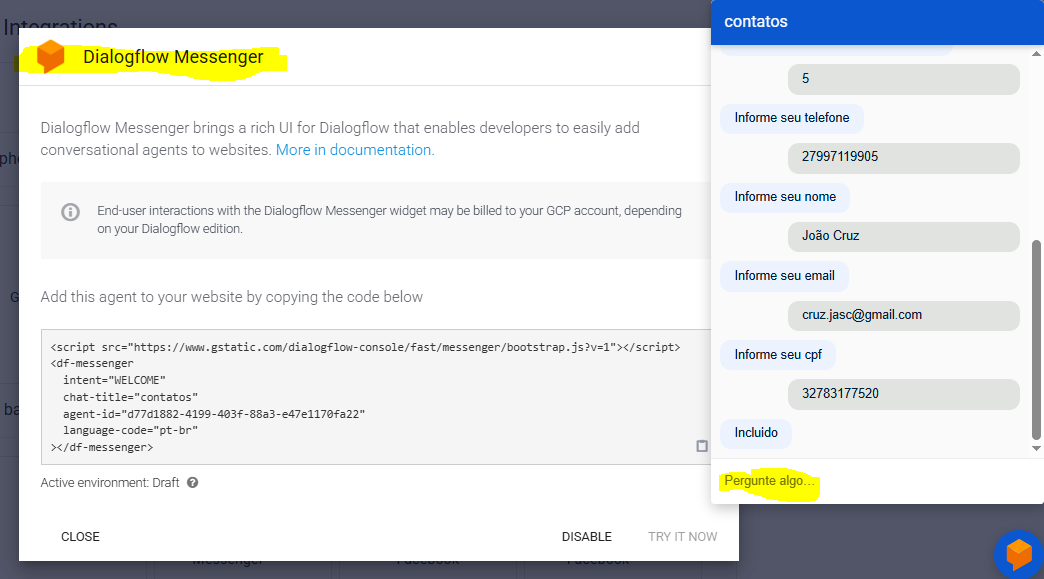Viewport: 1044px width, 579px height.
Task: Open the More in documentation link
Action: 355,150
